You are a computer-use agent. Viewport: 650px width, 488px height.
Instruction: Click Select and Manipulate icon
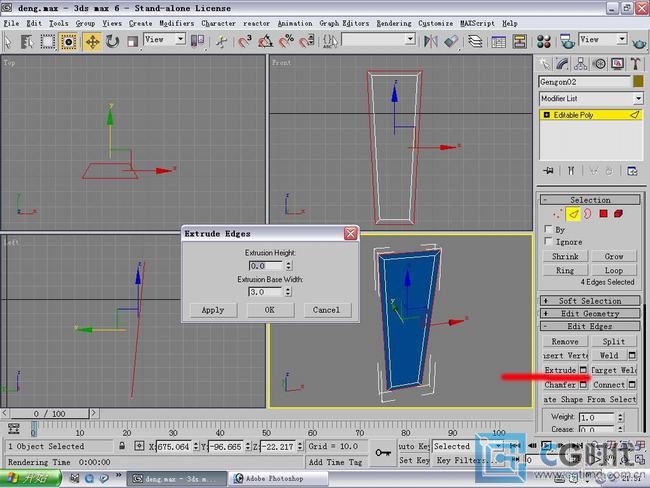pos(221,42)
